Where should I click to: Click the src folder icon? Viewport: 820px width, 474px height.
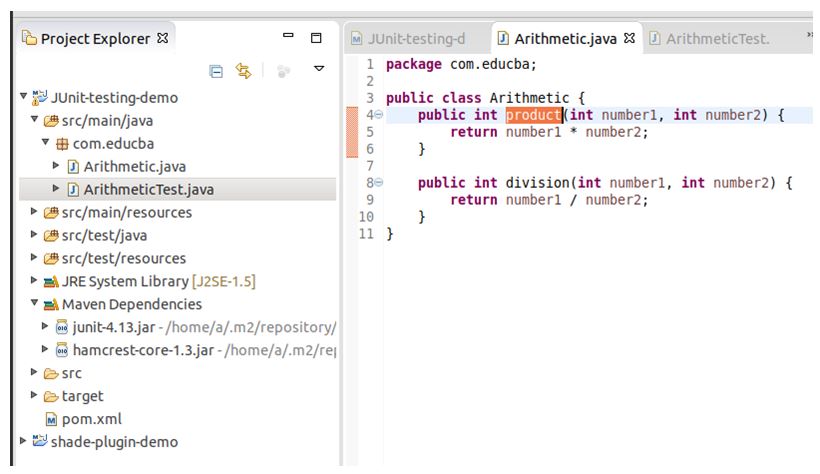[51, 374]
